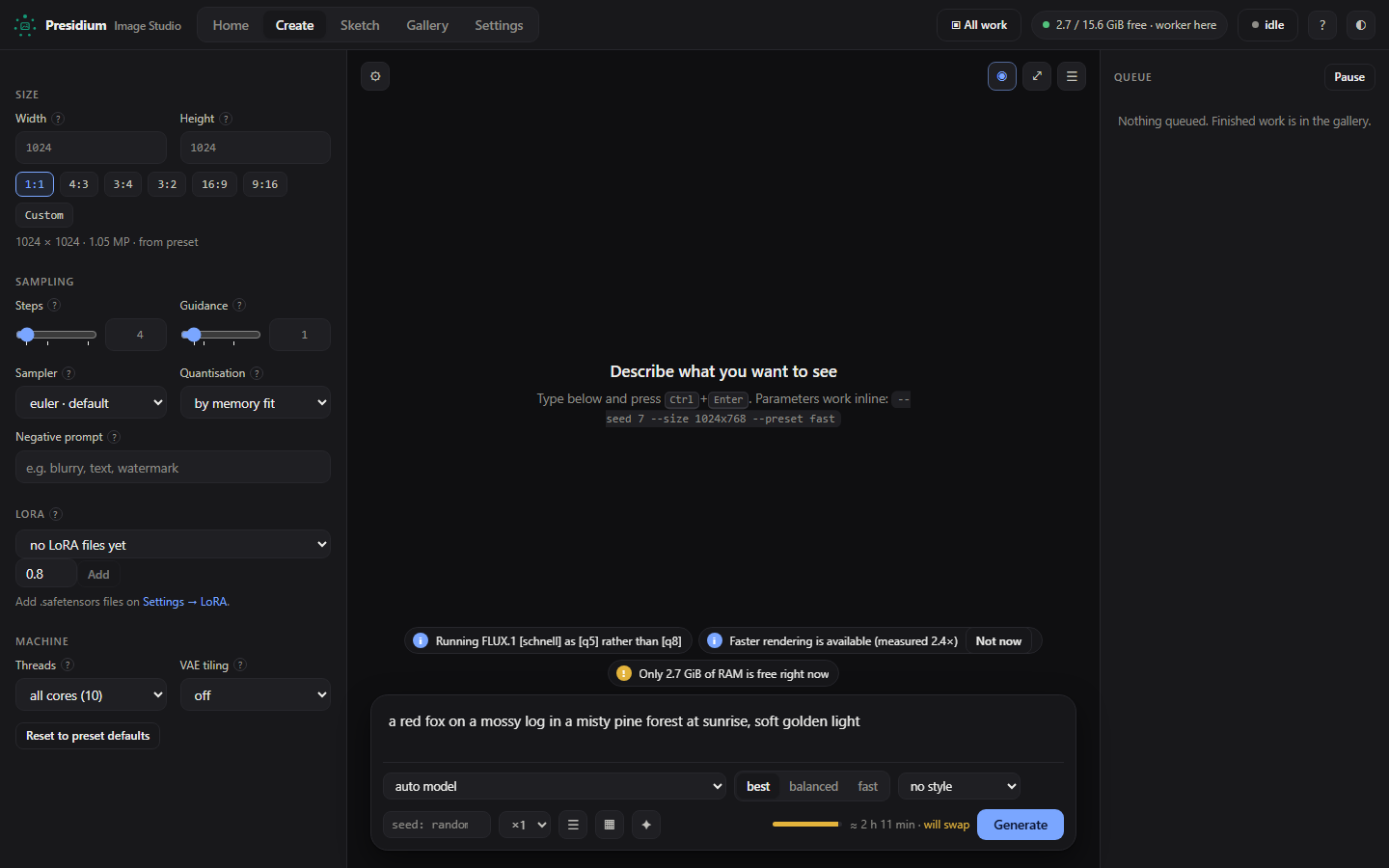Open the Threads all cores dropdown
This screenshot has height=868, width=1389.
tap(92, 695)
